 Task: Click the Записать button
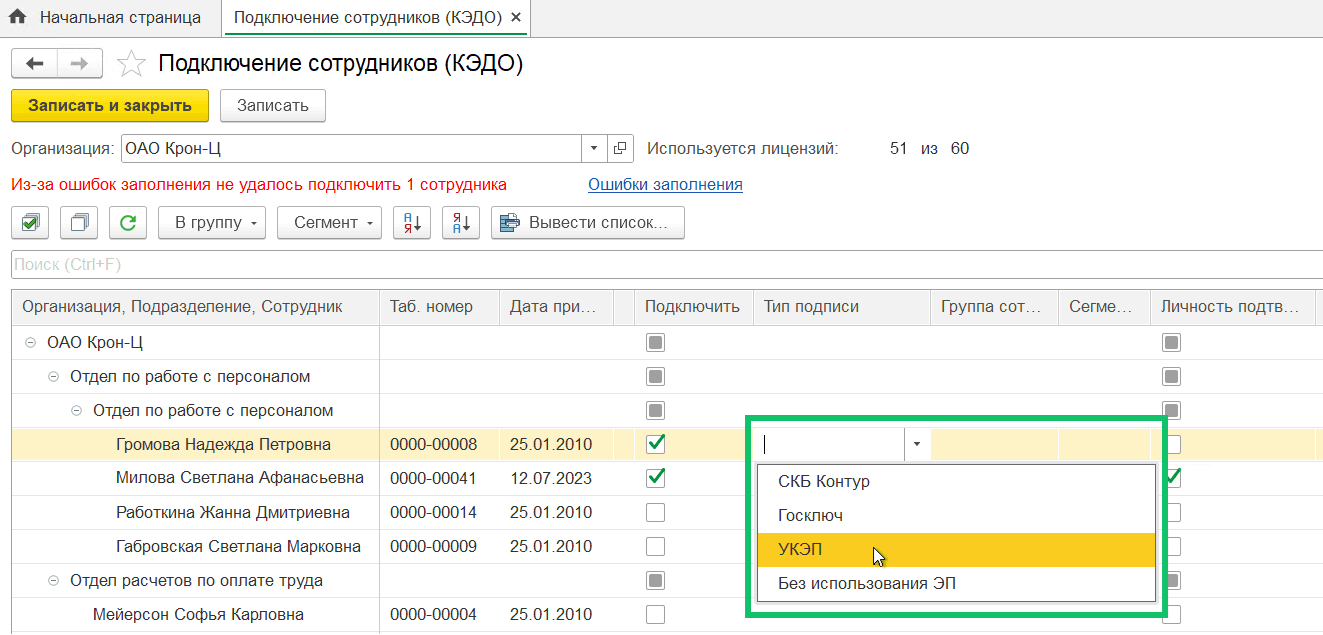click(x=273, y=106)
